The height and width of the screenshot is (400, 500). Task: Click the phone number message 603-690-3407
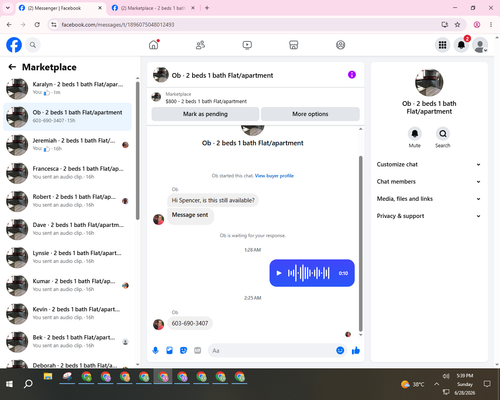[x=190, y=323]
